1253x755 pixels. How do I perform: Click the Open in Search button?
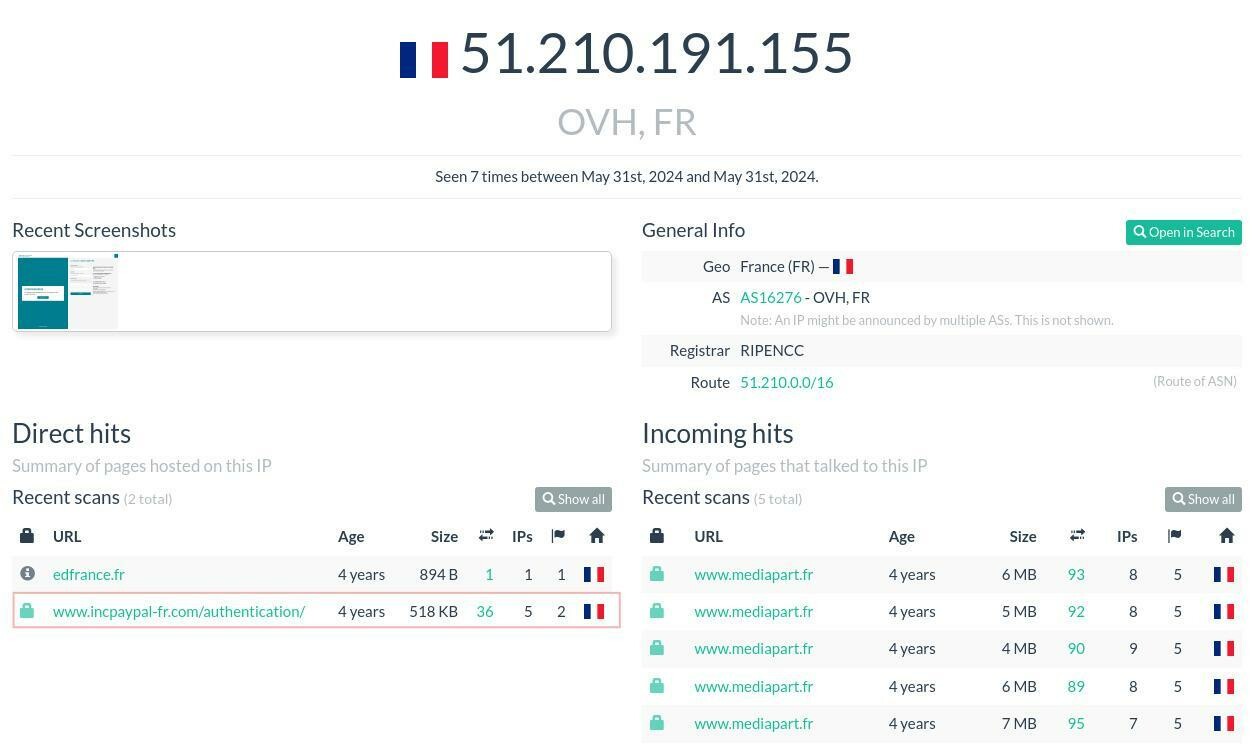point(1184,232)
